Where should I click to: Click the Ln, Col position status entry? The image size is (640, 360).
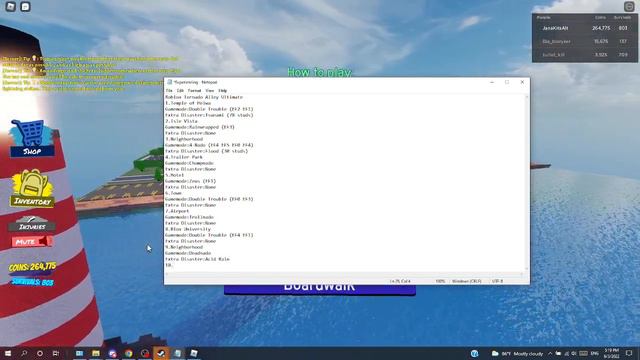[400, 281]
